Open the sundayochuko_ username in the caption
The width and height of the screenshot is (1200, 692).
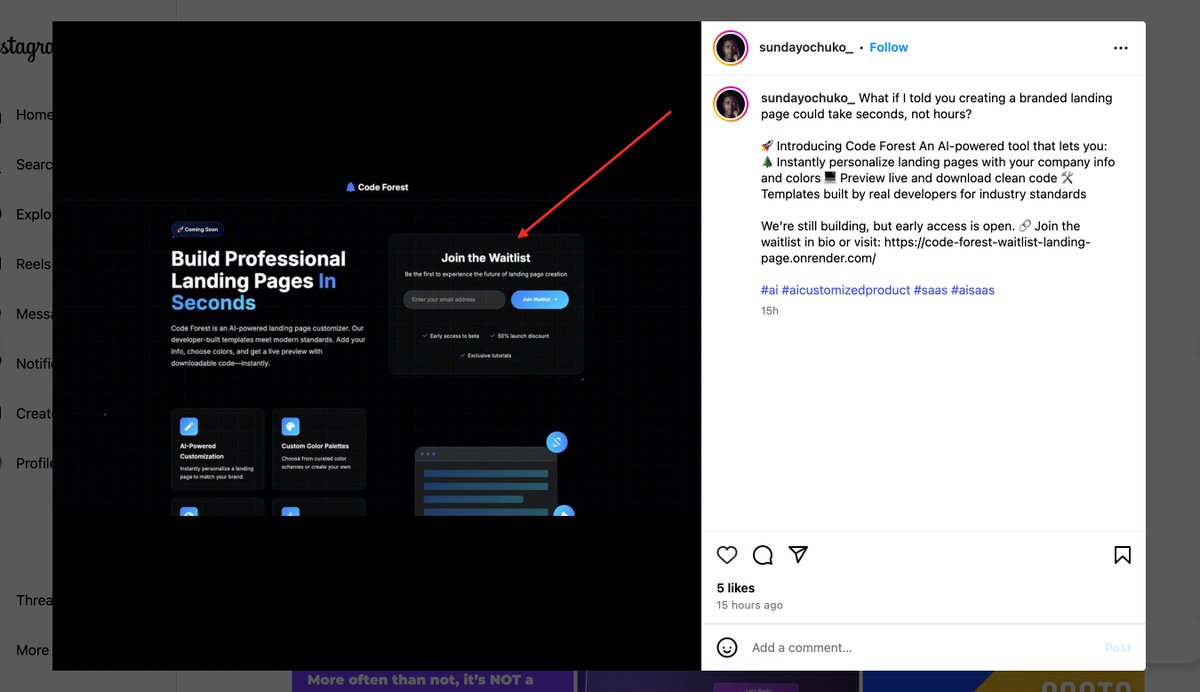tap(808, 98)
